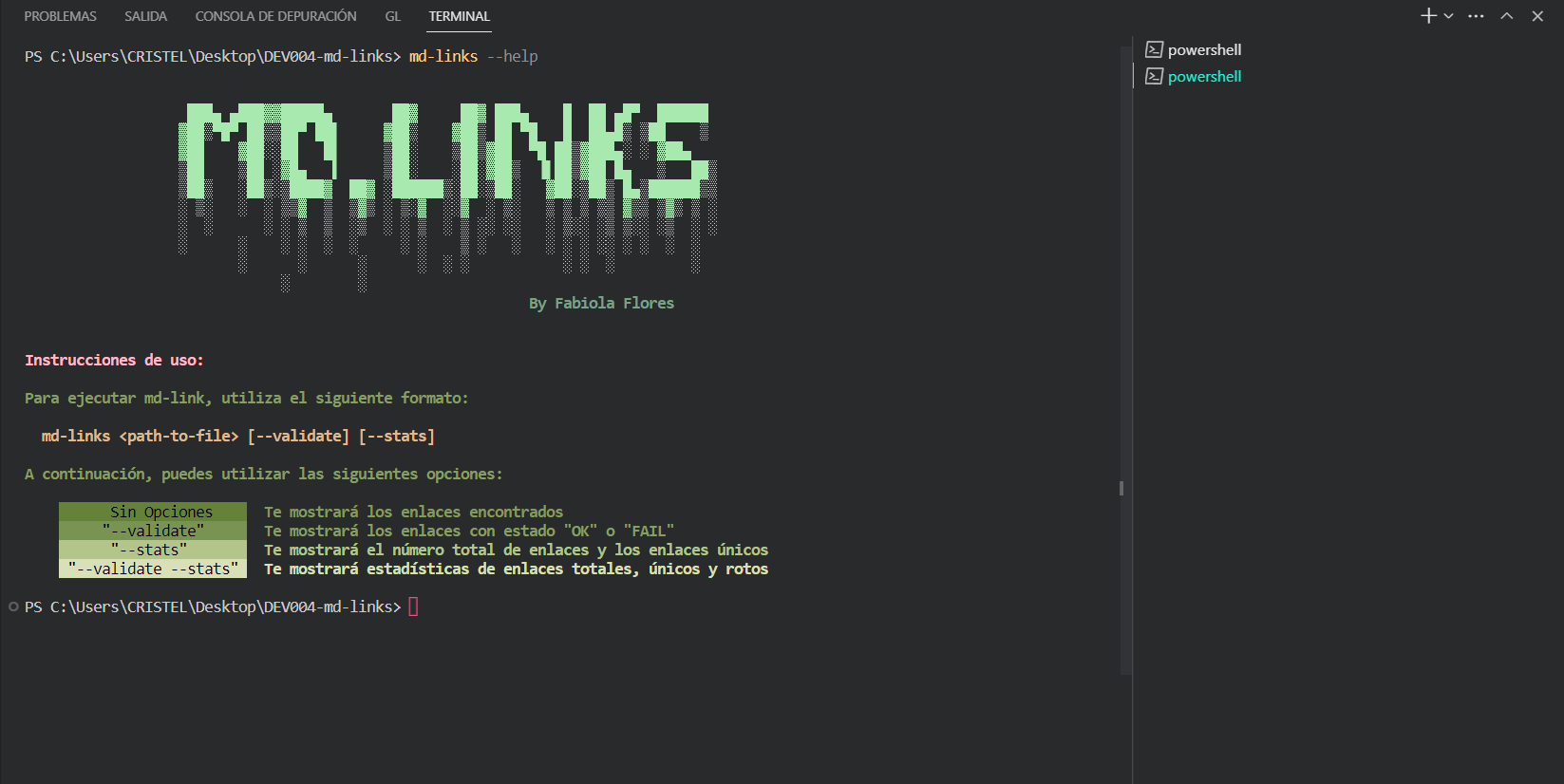Image resolution: width=1564 pixels, height=784 pixels.
Task: Create a new terminal with plus icon
Action: click(x=1428, y=16)
